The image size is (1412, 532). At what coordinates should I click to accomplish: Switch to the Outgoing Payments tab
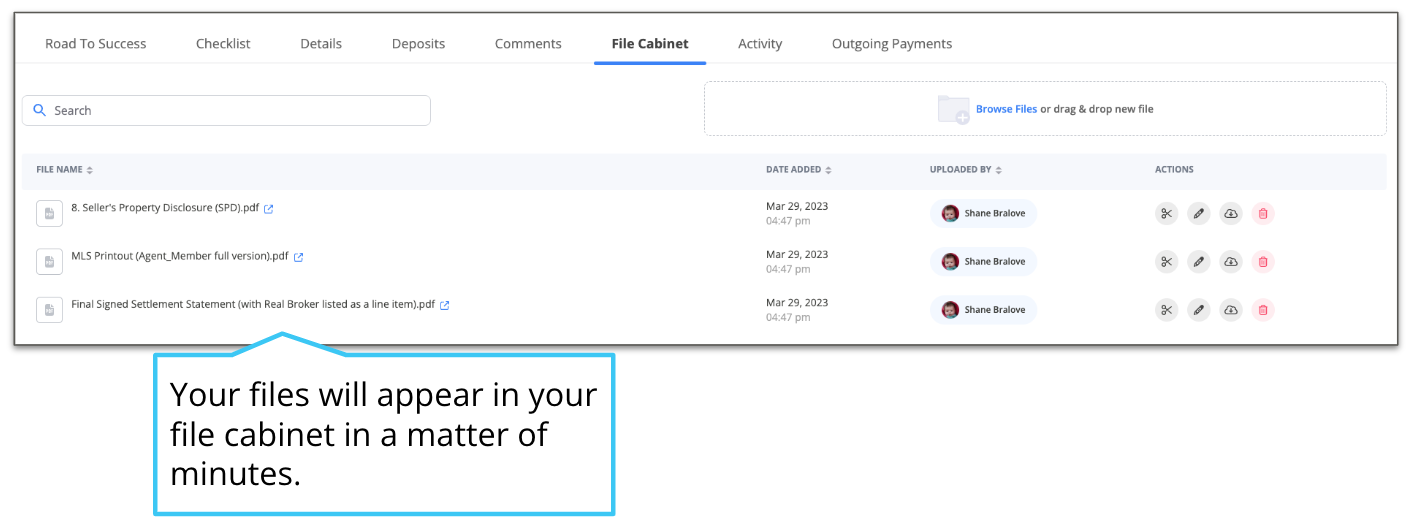(x=892, y=44)
